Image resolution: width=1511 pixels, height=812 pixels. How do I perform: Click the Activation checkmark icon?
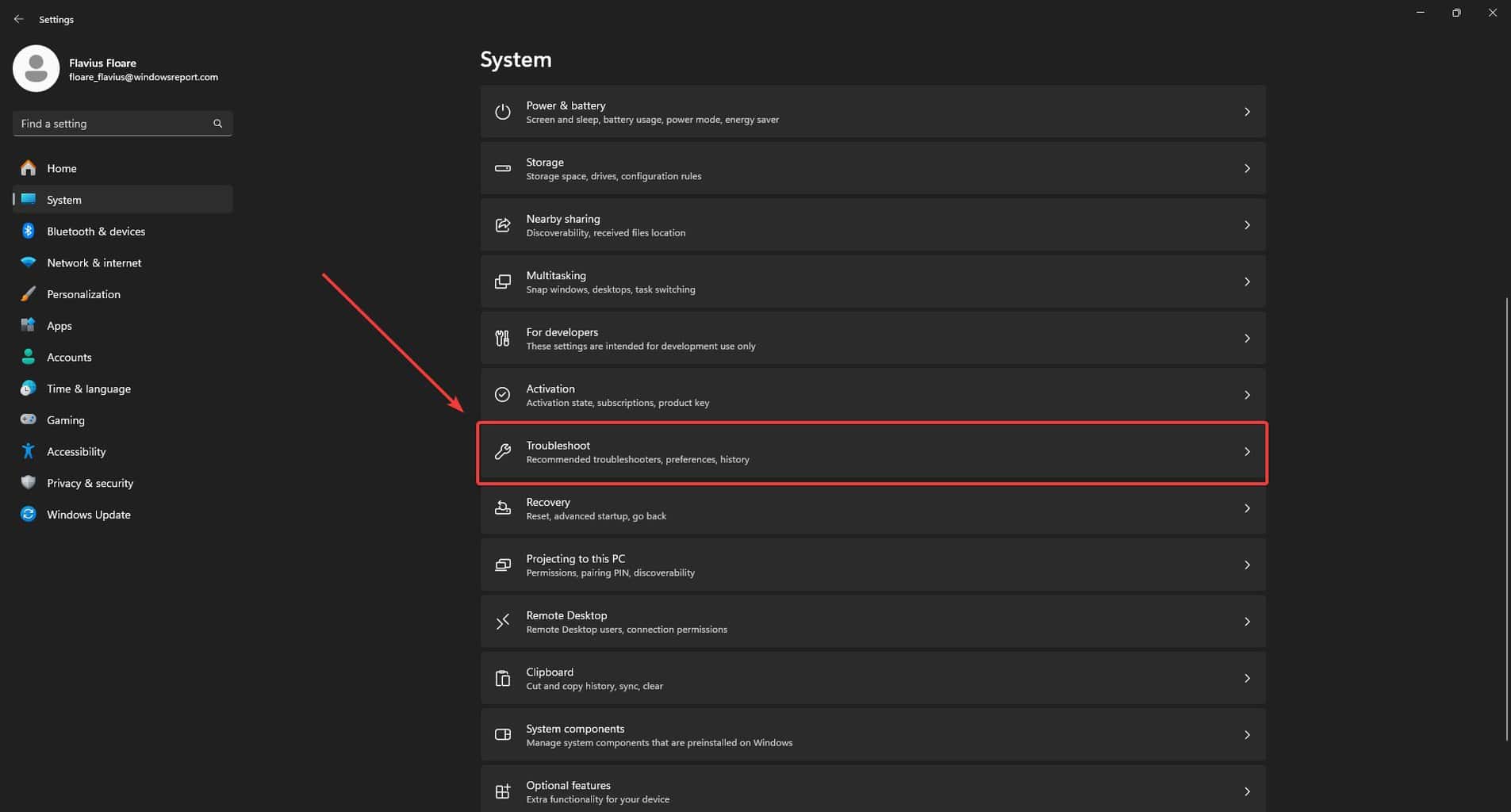pos(502,395)
